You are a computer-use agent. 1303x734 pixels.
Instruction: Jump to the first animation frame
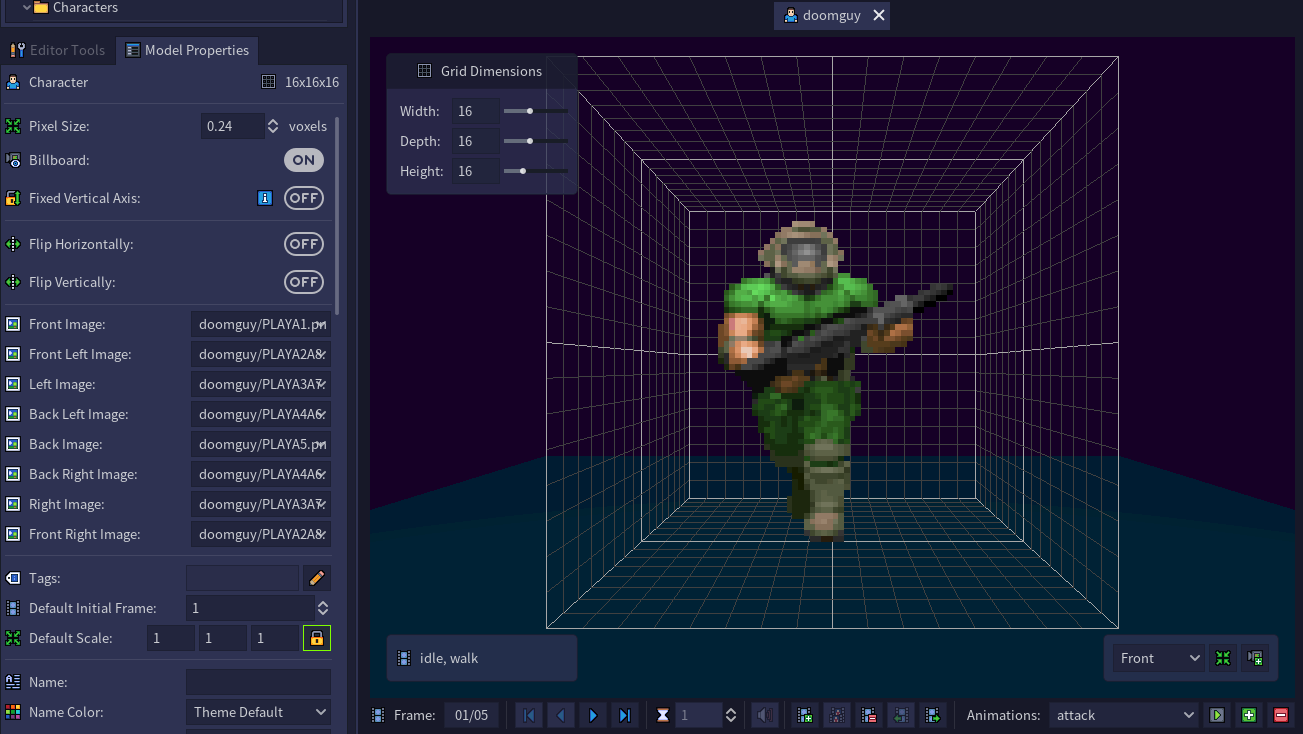click(529, 715)
